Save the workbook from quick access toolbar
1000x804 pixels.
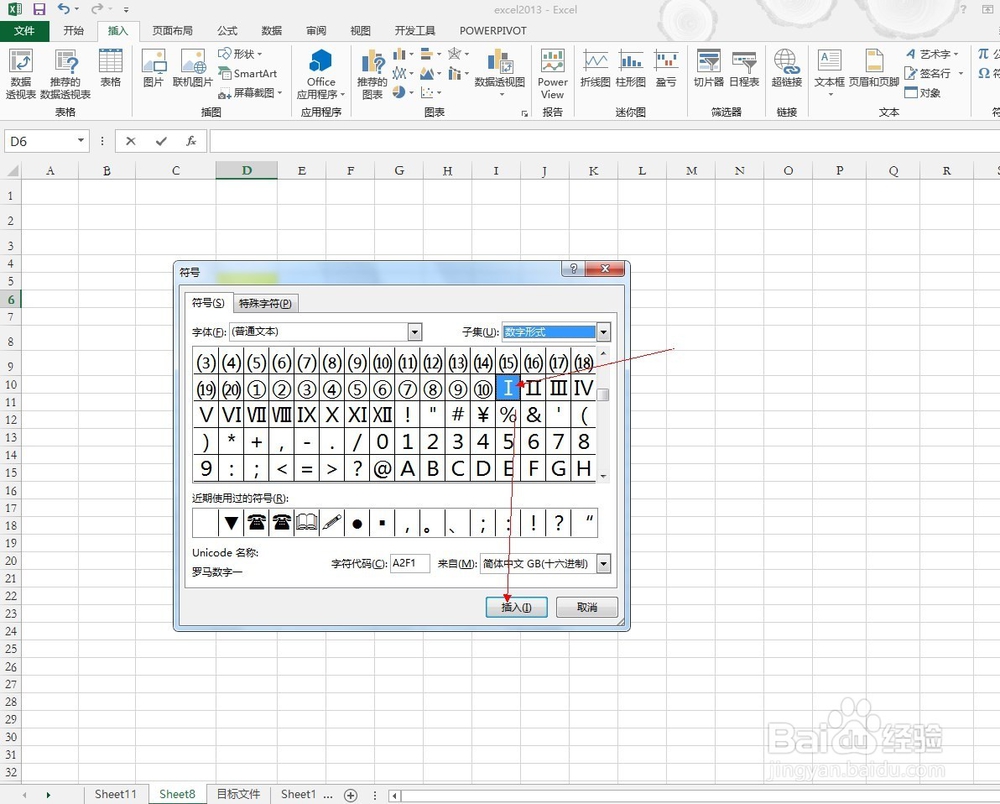[x=40, y=9]
